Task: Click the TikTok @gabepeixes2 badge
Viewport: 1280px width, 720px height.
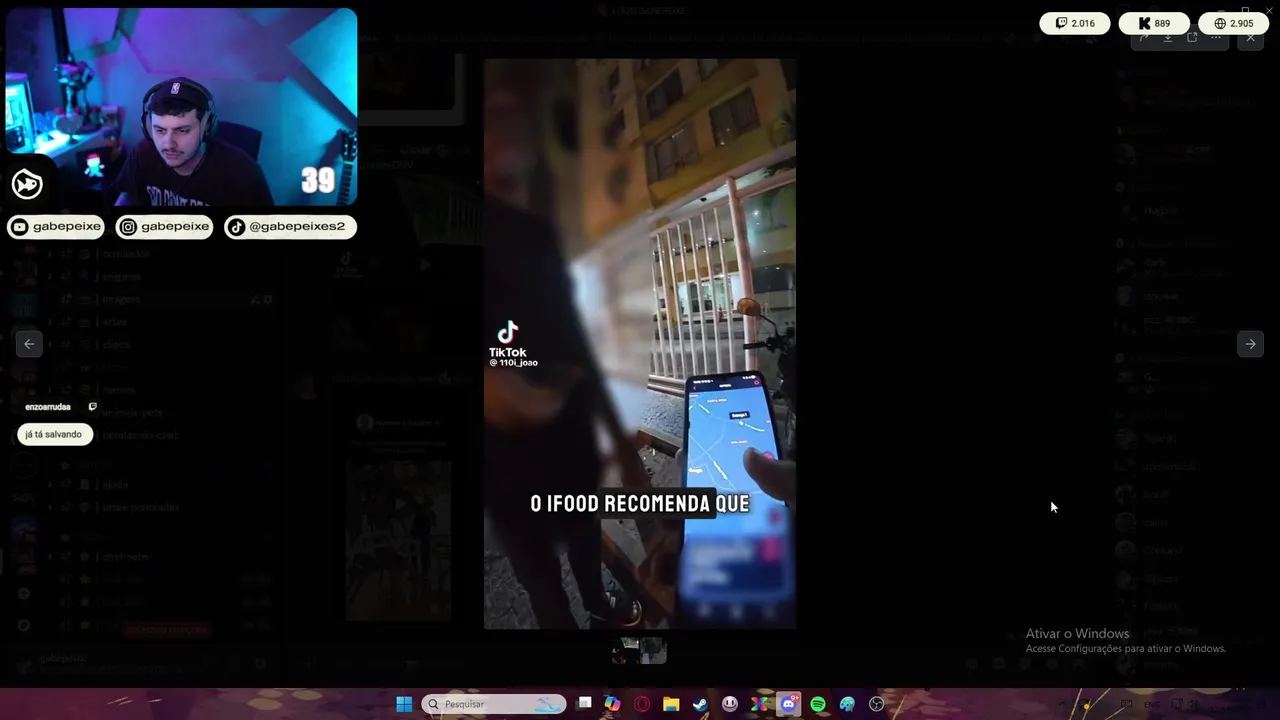Action: tap(290, 227)
